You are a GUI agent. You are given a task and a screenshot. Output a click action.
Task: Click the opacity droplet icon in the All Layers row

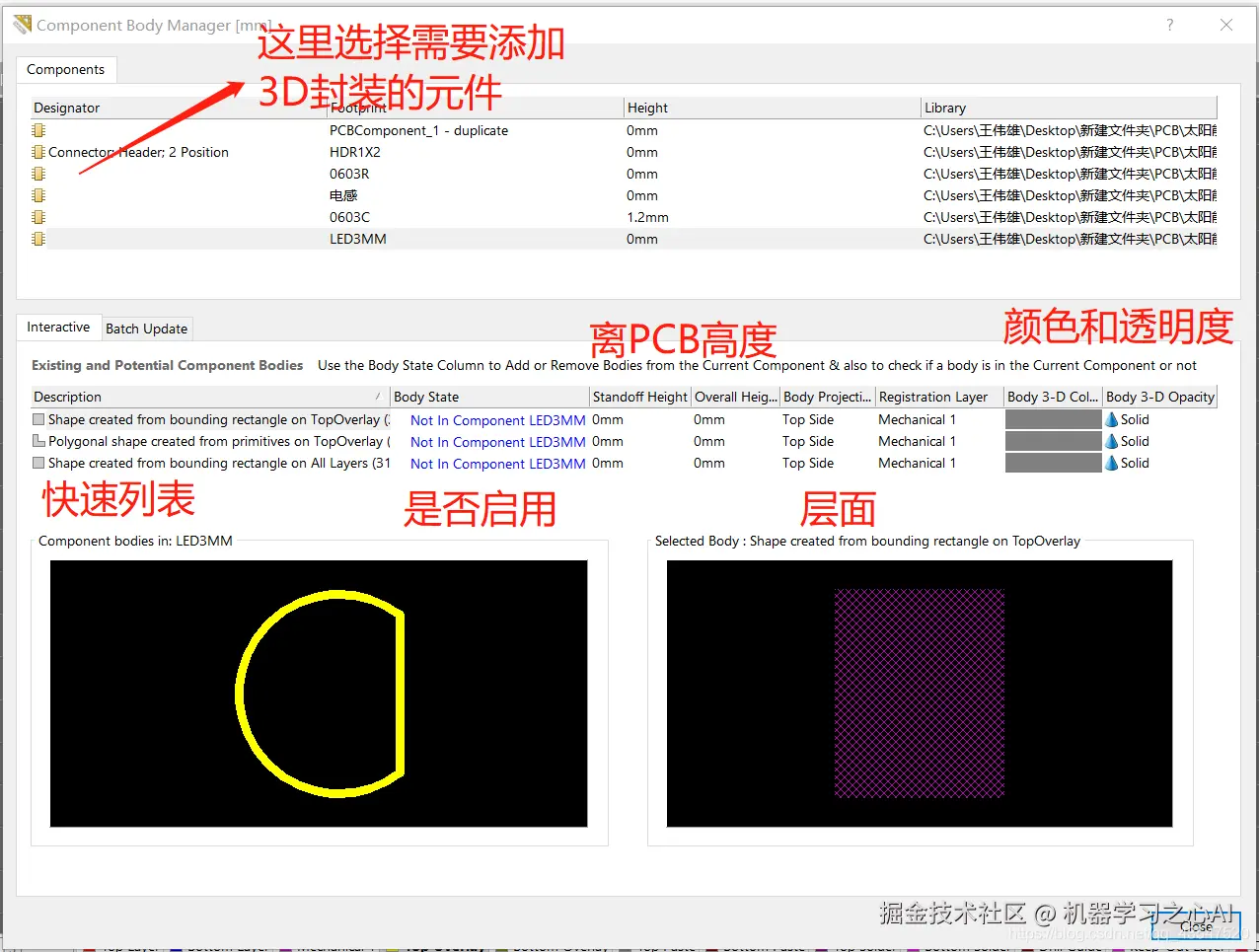pos(1112,463)
